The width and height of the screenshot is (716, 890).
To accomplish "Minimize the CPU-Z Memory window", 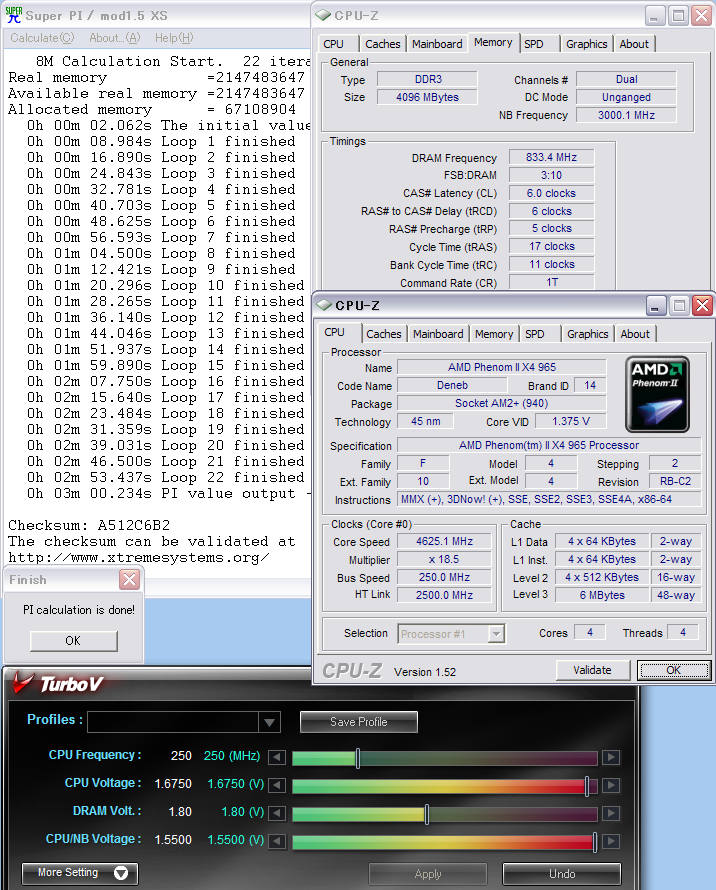I will pyautogui.click(x=655, y=16).
